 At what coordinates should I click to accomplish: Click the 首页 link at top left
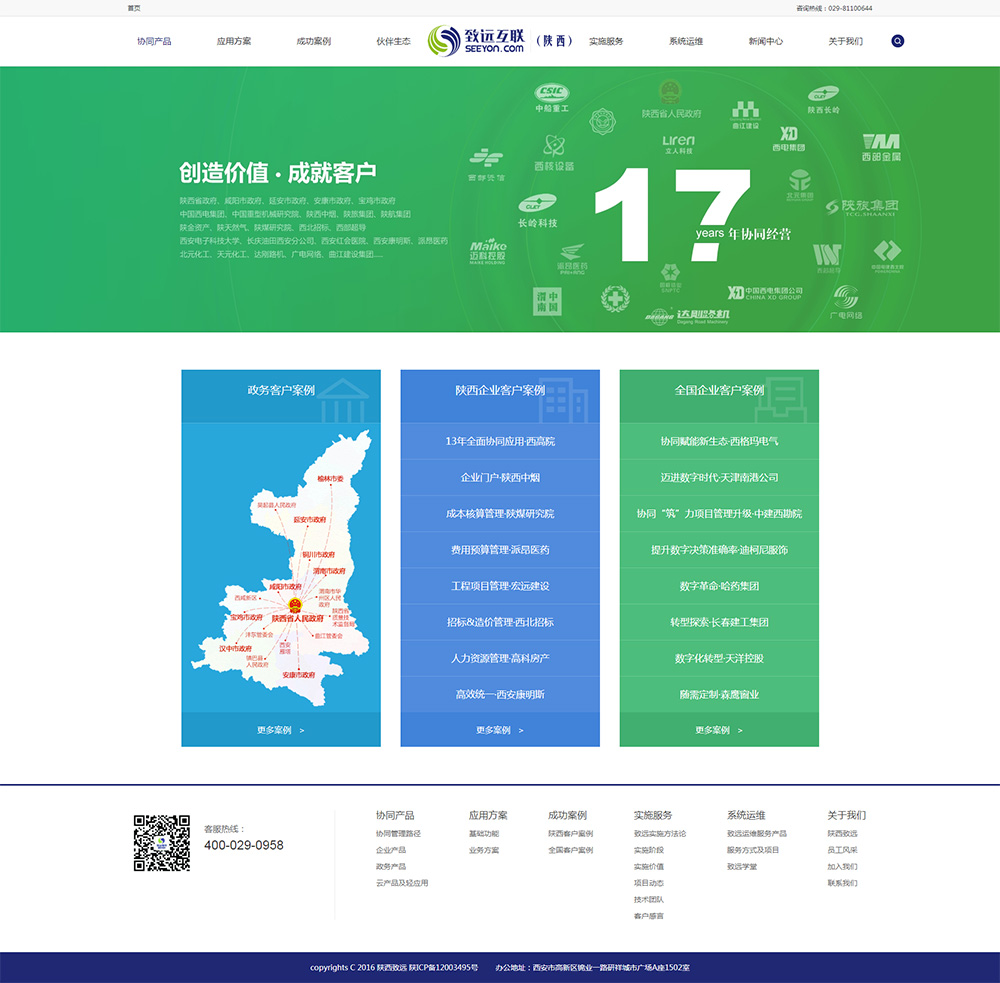tap(134, 8)
